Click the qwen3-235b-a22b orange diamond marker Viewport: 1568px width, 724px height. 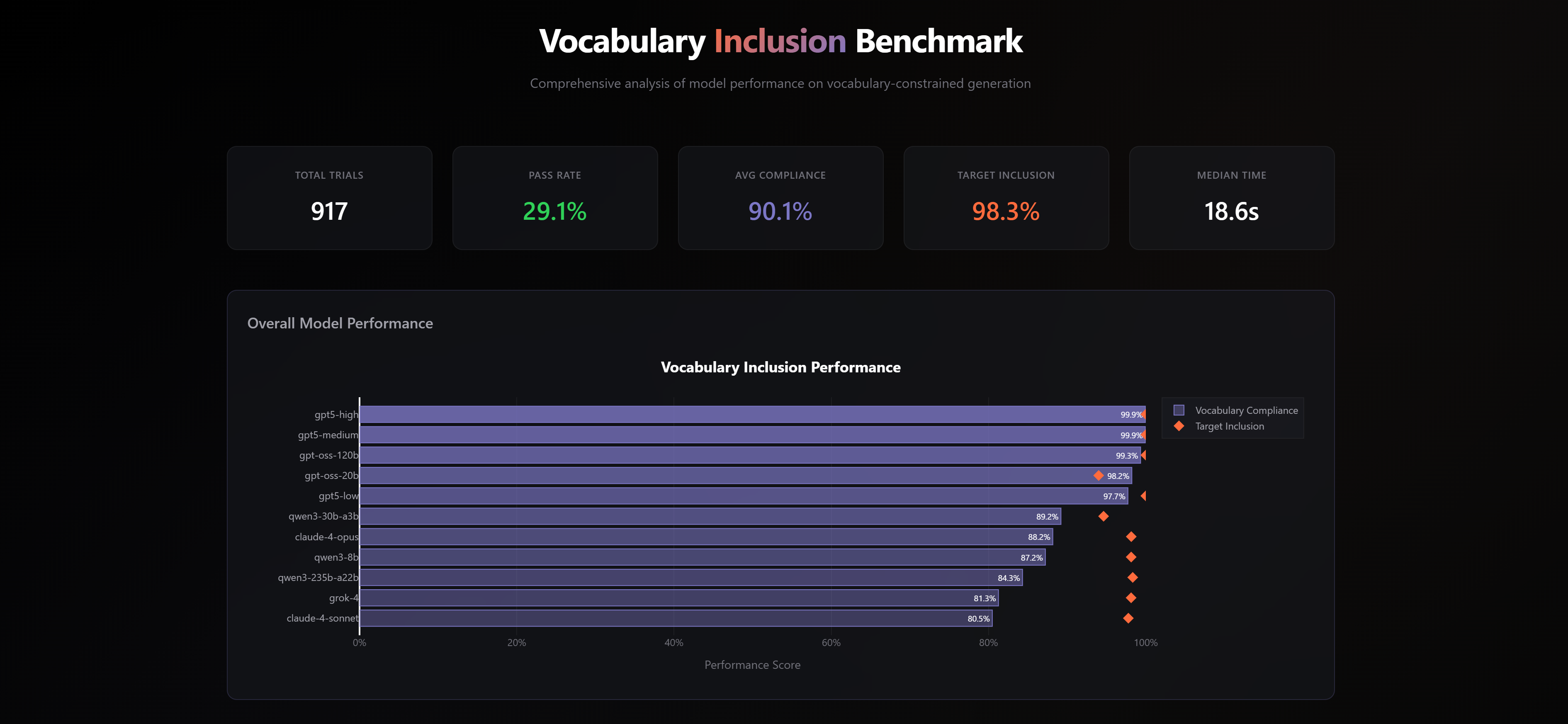click(1133, 577)
